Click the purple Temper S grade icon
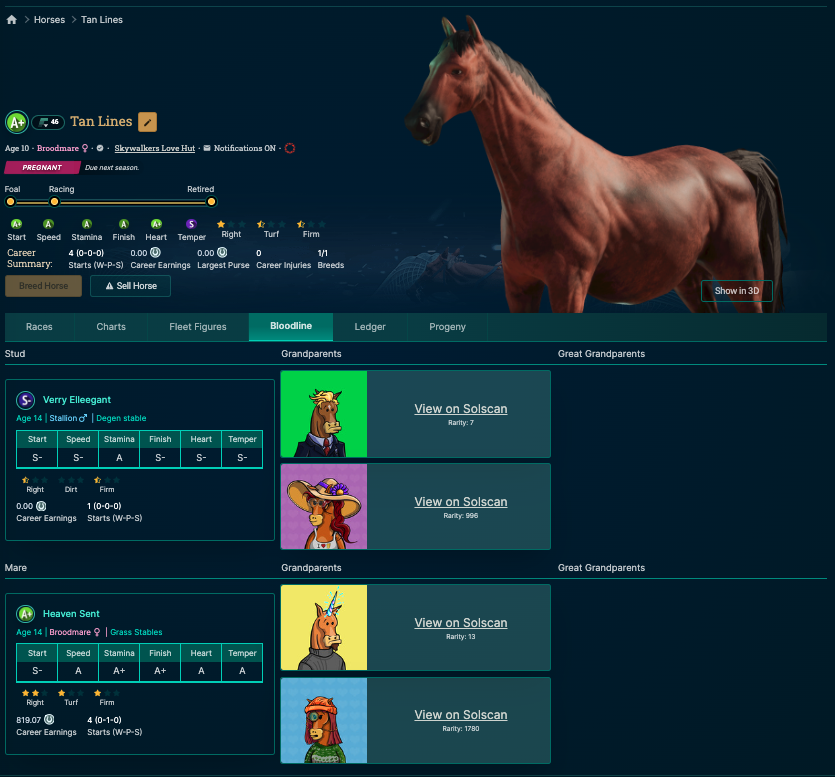Screen dimensions: 835x777 [191, 224]
